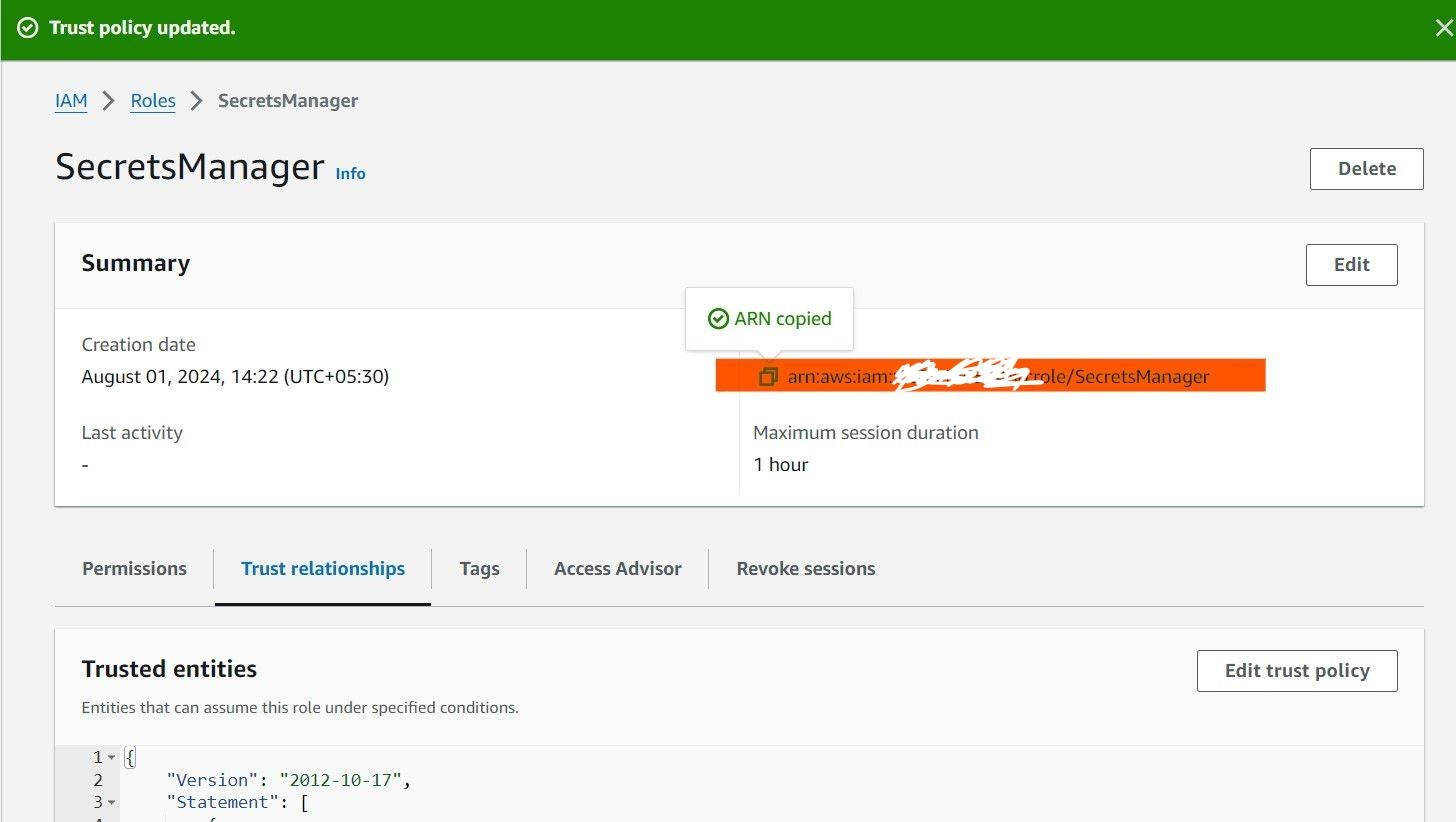
Task: Open the IAM breadcrumb link
Action: 71,101
